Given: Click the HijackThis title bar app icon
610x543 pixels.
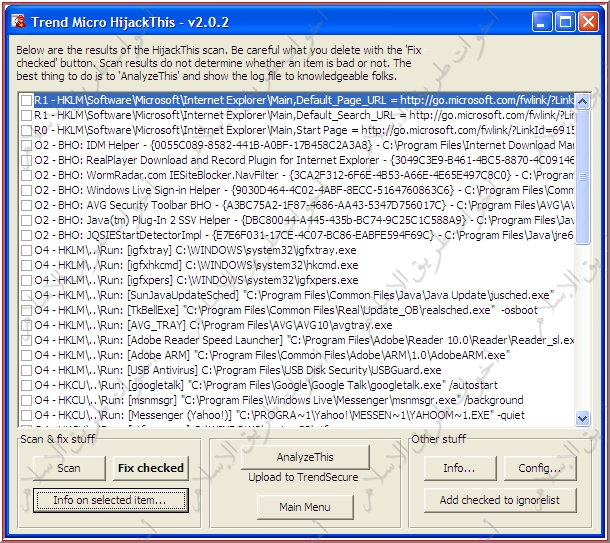Looking at the screenshot, I should tap(18, 21).
